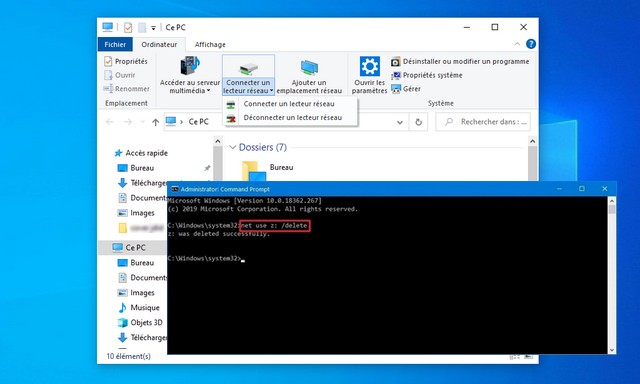Maximize the Ce PC Explorer window
The width and height of the screenshot is (640, 384).
tap(495, 27)
